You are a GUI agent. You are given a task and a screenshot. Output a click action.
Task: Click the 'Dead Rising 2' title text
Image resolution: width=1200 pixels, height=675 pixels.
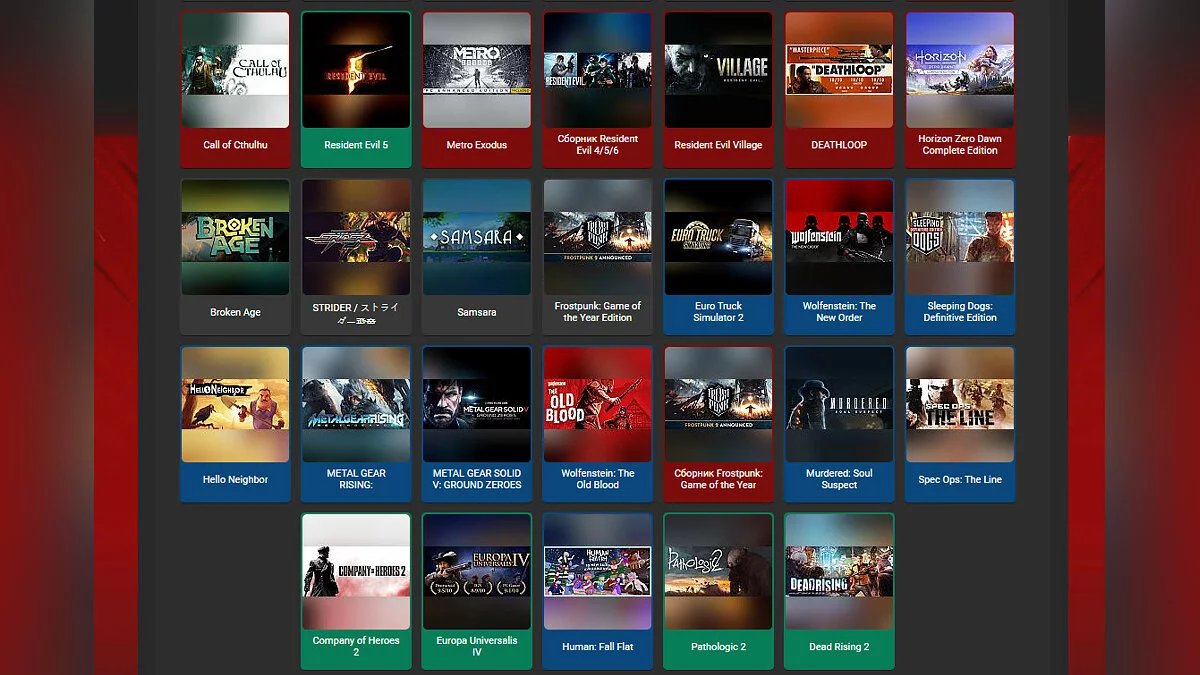click(839, 646)
